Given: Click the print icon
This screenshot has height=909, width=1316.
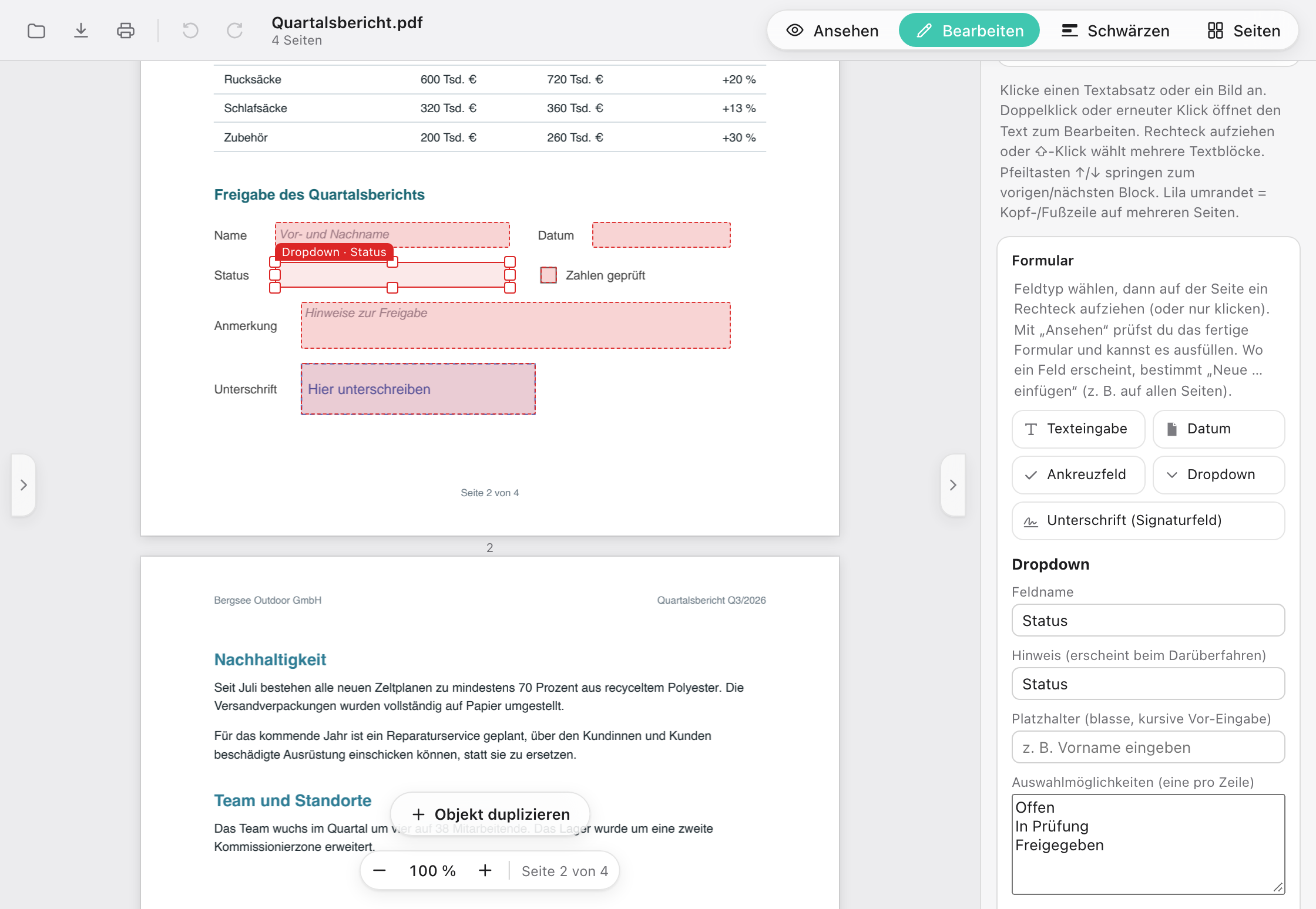Looking at the screenshot, I should 125,31.
